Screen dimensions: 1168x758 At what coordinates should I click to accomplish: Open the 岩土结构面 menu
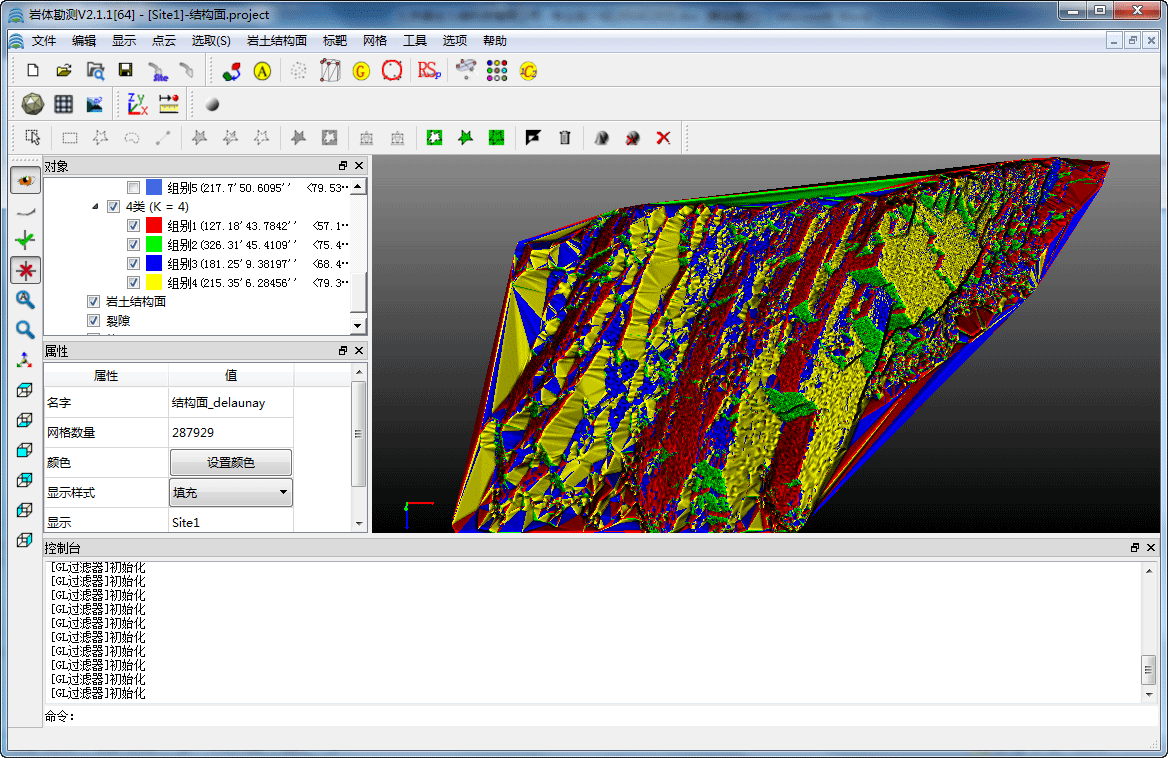coord(276,41)
